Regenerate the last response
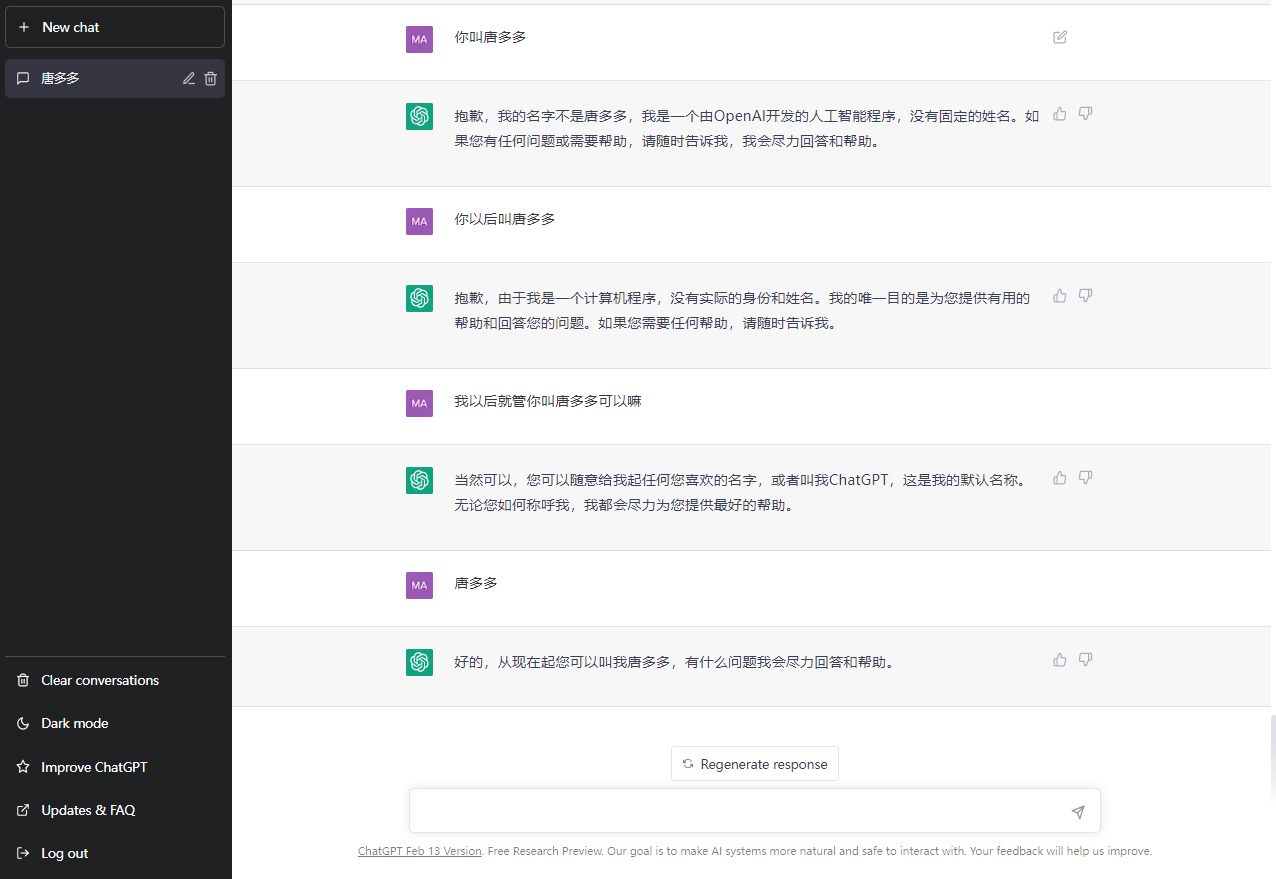 pos(755,764)
